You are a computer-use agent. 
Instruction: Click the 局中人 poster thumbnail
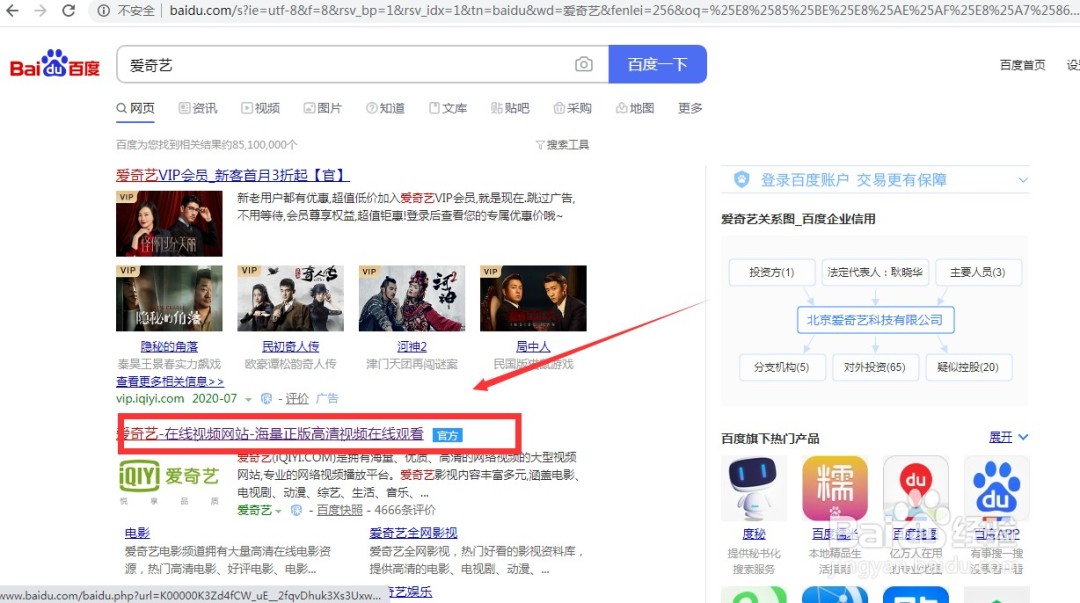pos(533,298)
